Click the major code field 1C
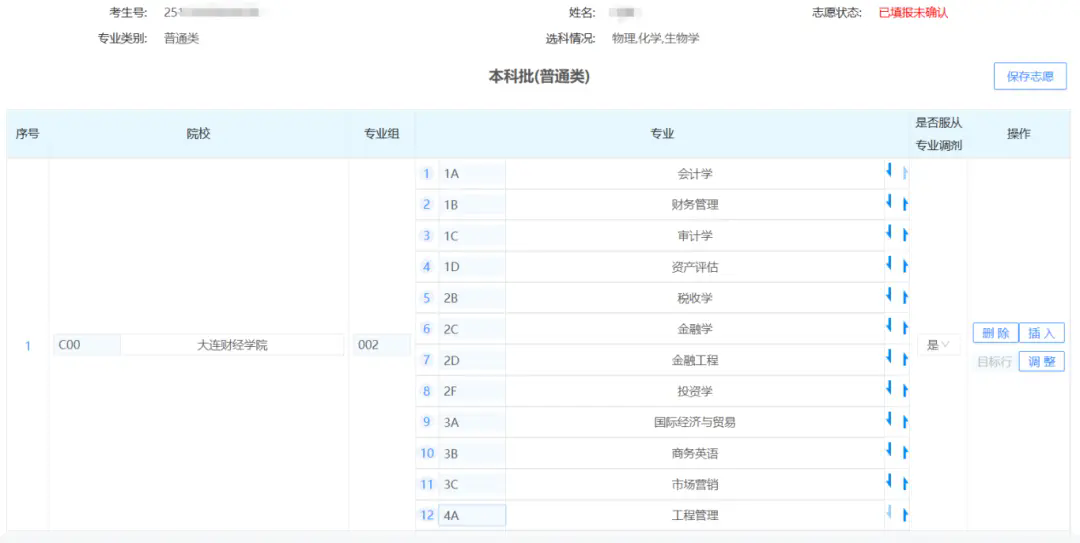The width and height of the screenshot is (1080, 543). pos(472,236)
